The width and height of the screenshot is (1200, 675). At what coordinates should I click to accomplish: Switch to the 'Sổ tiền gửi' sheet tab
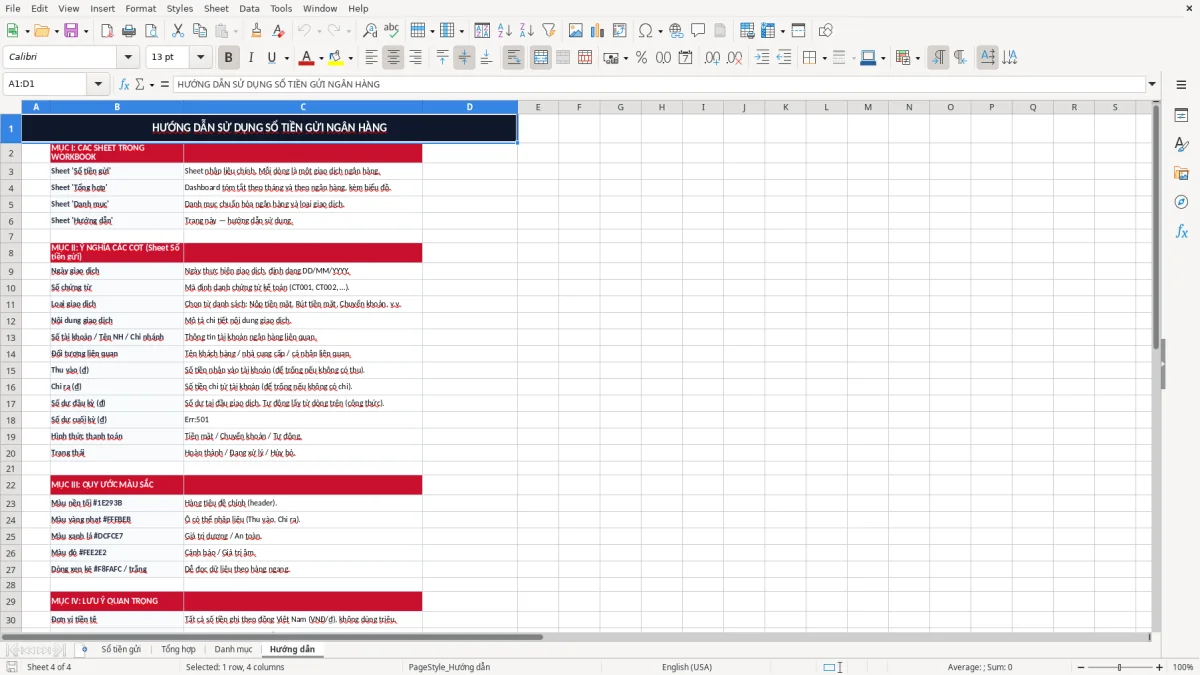pos(121,649)
